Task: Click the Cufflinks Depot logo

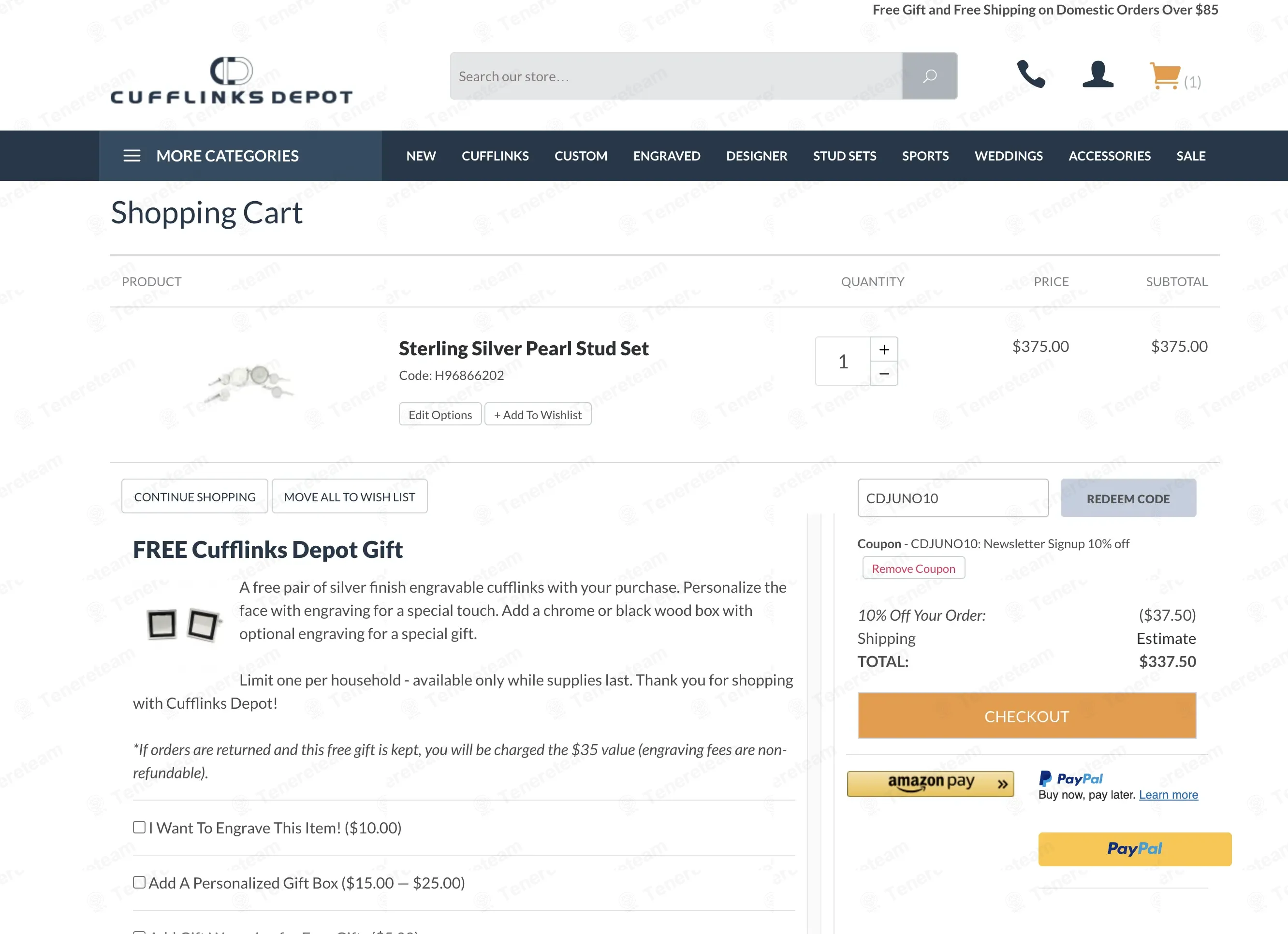Action: 231,80
